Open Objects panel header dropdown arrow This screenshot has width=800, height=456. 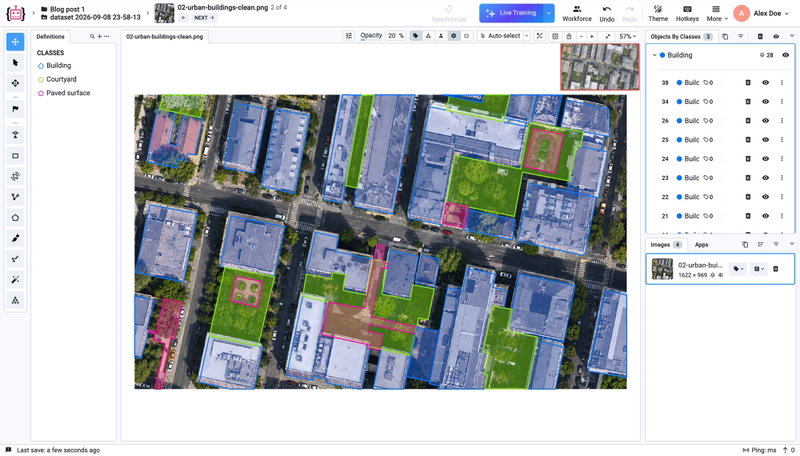[x=791, y=36]
